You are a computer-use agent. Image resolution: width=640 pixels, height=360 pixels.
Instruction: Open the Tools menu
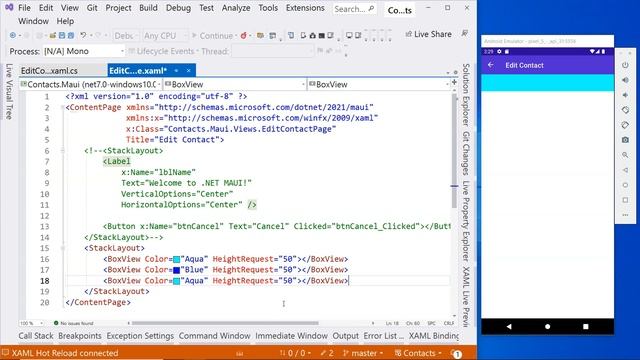point(268,8)
